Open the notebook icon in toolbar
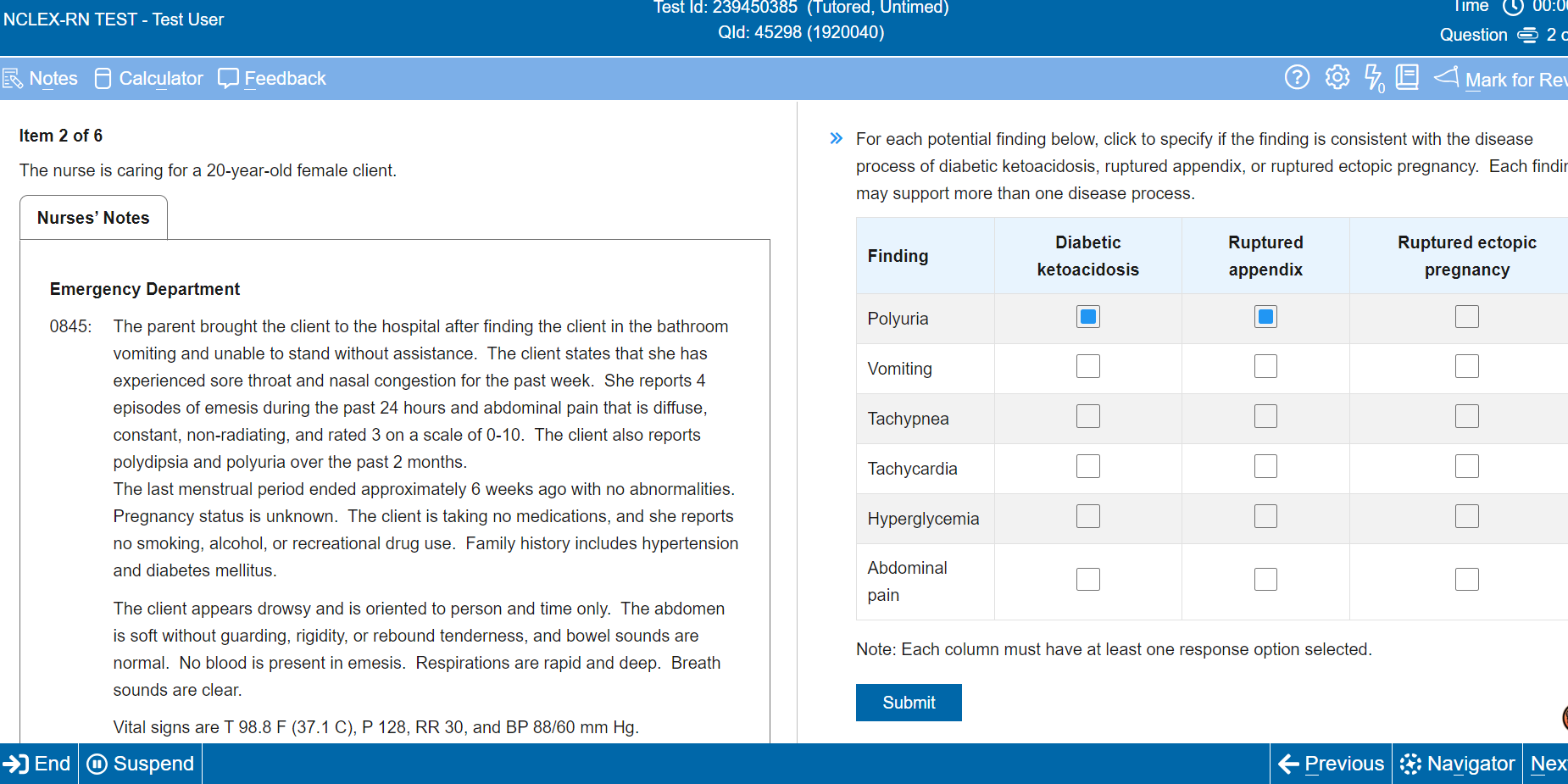 coord(1407,77)
